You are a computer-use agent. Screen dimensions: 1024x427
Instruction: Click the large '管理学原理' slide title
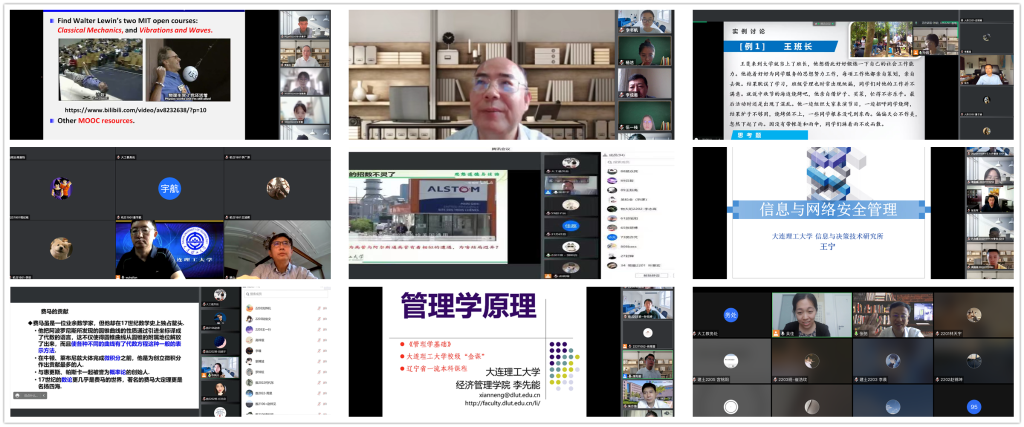(x=468, y=306)
